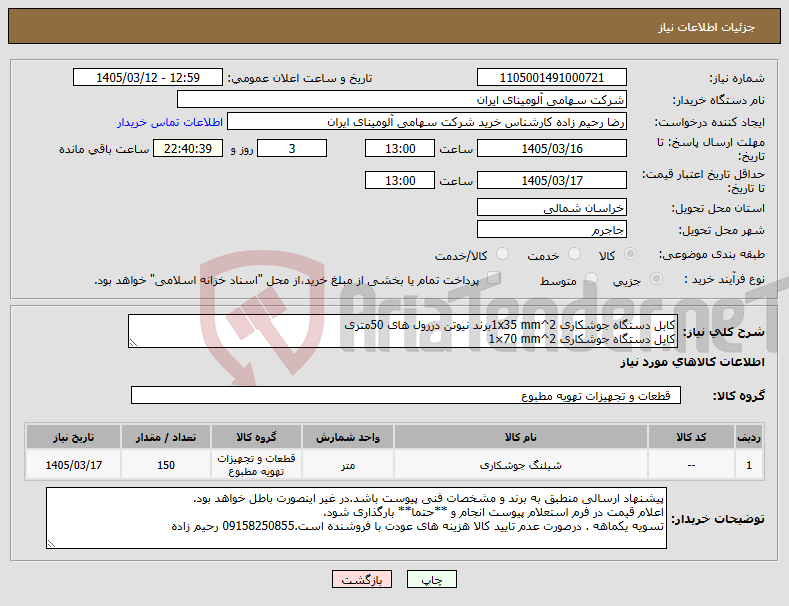Click the شماره نیاز field 1105001491000721
This screenshot has height=606, width=789.
[551, 78]
